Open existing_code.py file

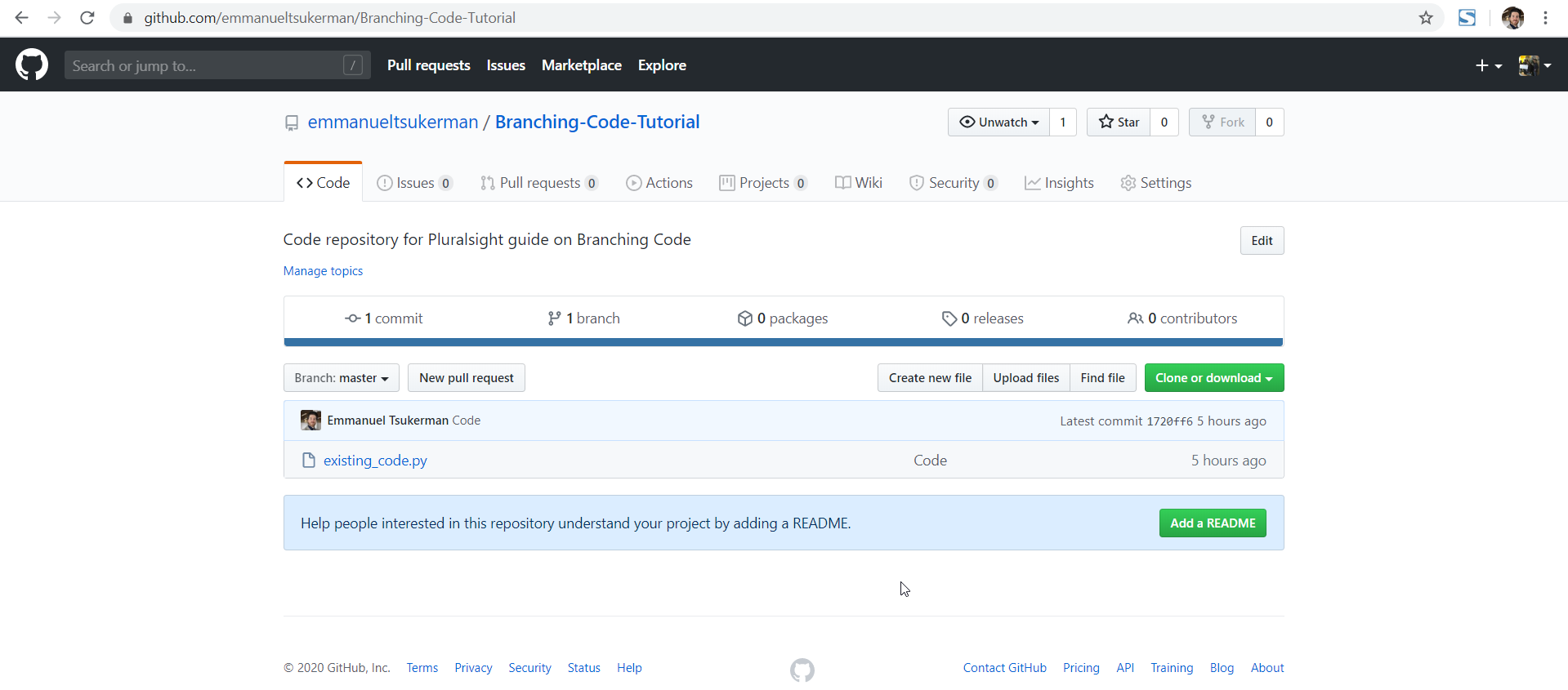click(375, 461)
